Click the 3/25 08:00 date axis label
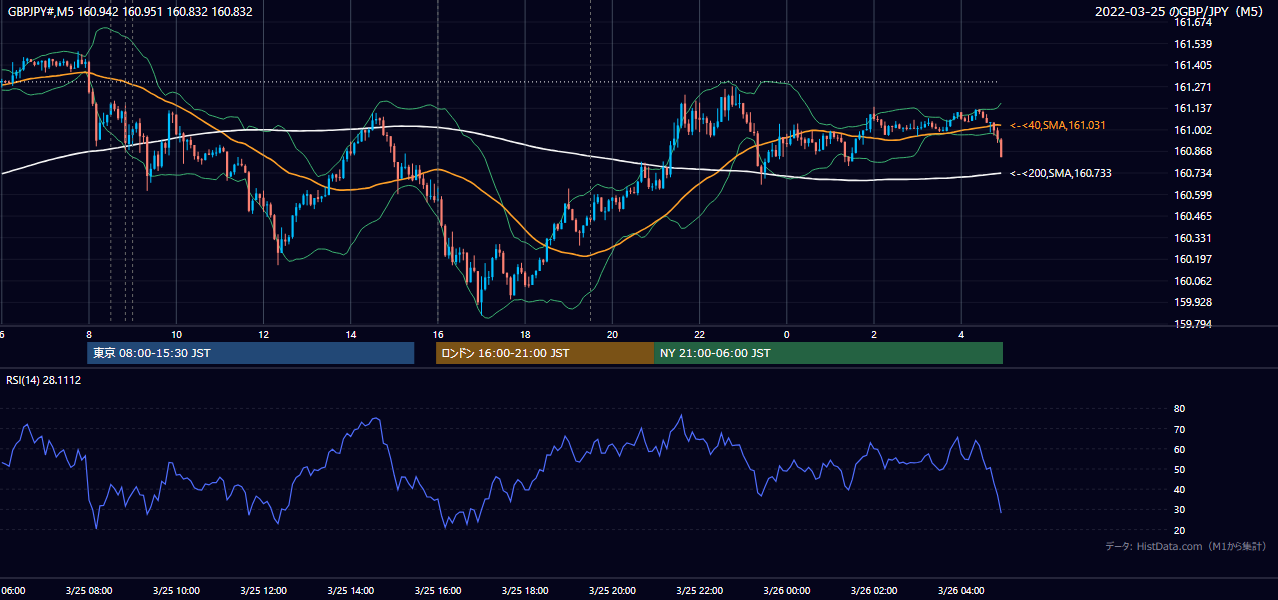The image size is (1278, 600). [90, 590]
